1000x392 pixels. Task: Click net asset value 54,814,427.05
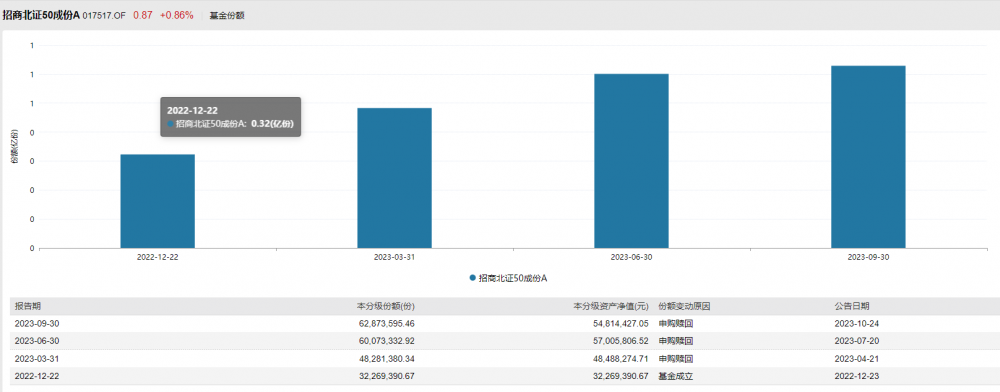[621, 324]
